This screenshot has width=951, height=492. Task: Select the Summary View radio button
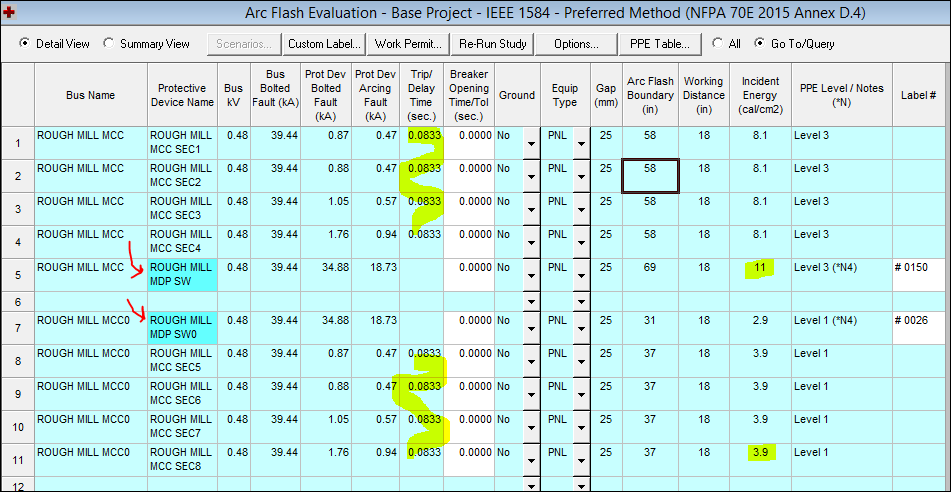coord(109,44)
